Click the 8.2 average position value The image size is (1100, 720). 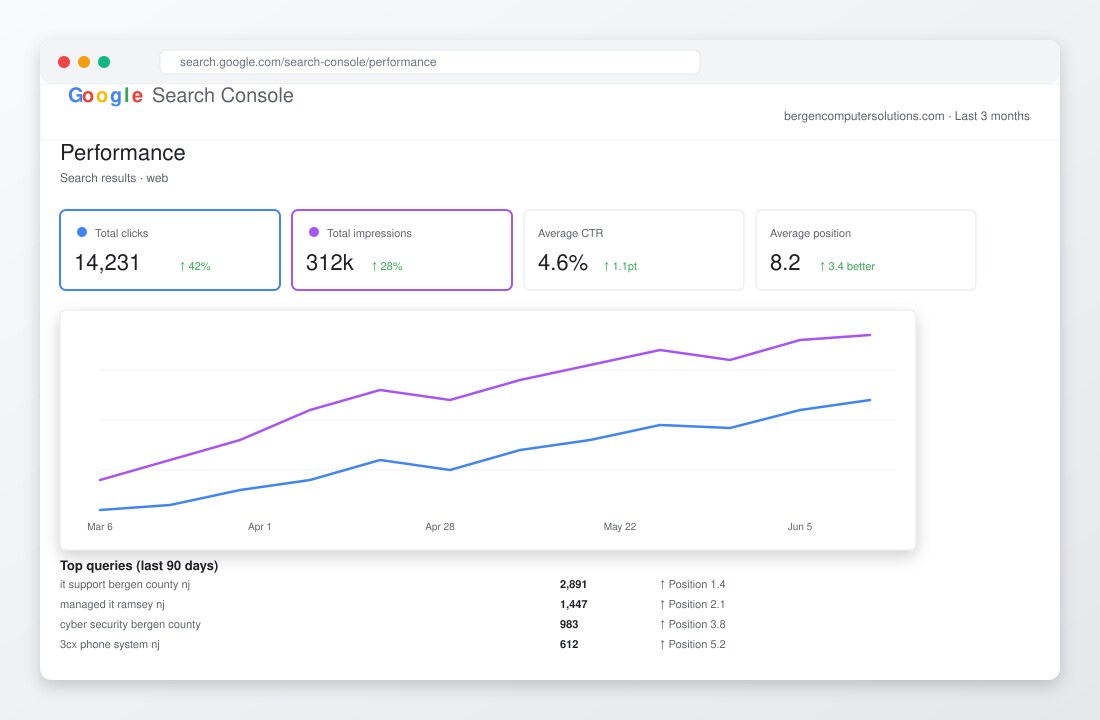[x=785, y=262]
